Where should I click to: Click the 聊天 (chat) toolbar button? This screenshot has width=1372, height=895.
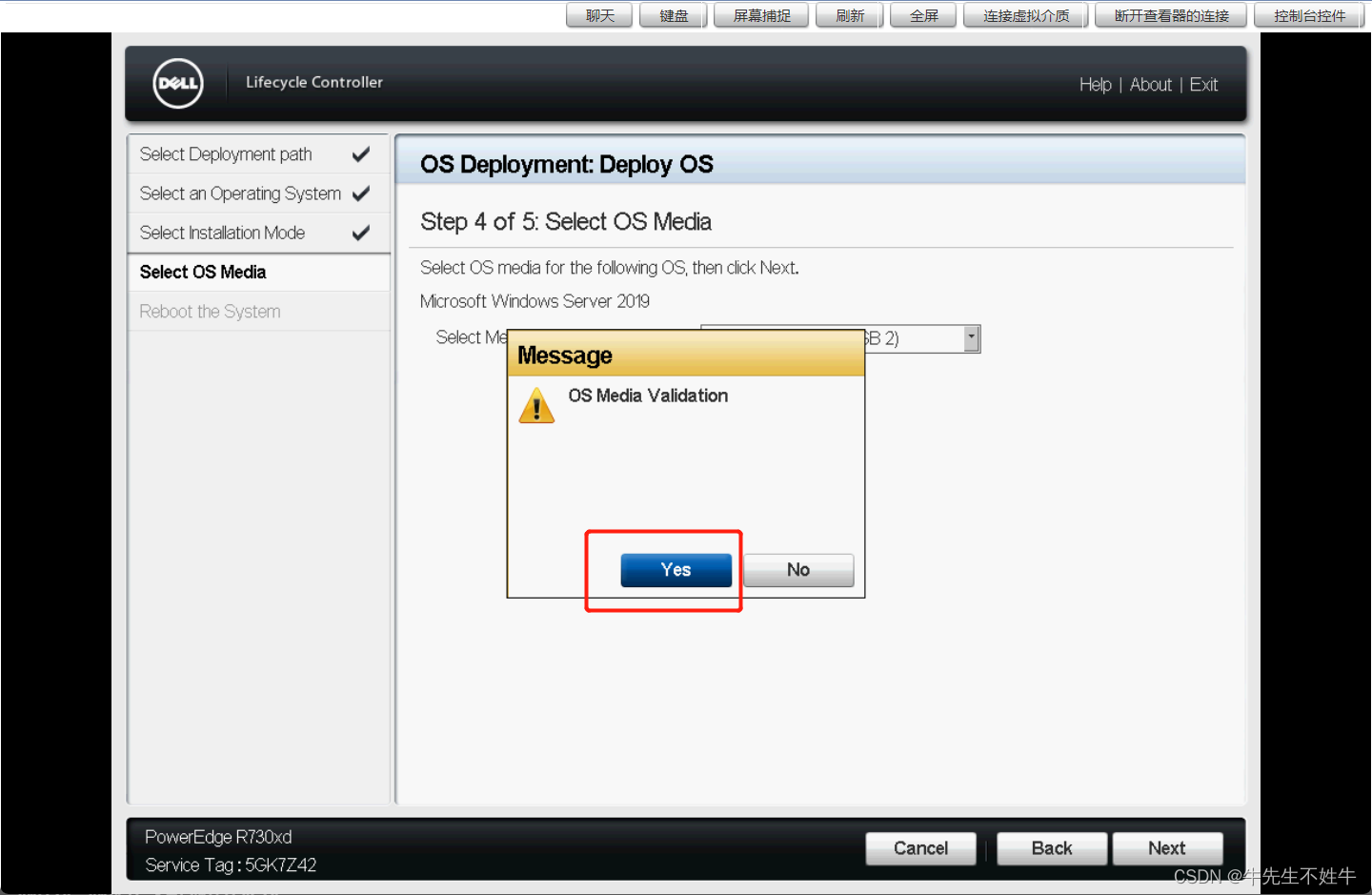(599, 15)
